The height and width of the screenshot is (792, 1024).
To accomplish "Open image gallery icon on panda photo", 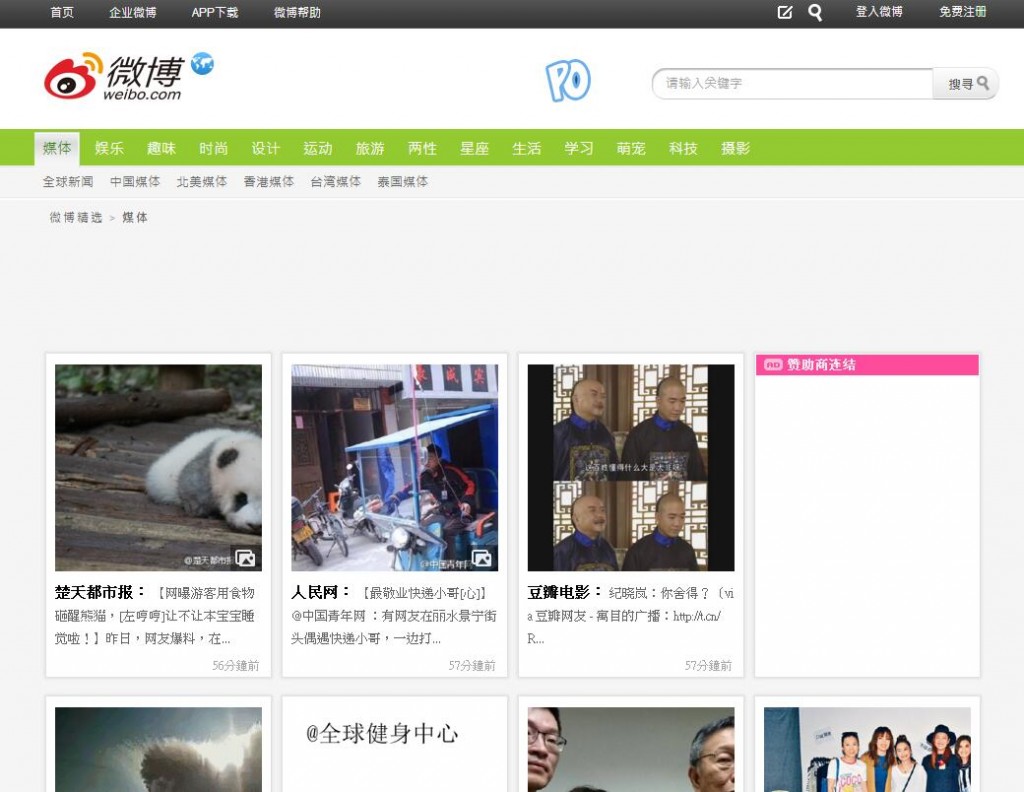I will 245,558.
